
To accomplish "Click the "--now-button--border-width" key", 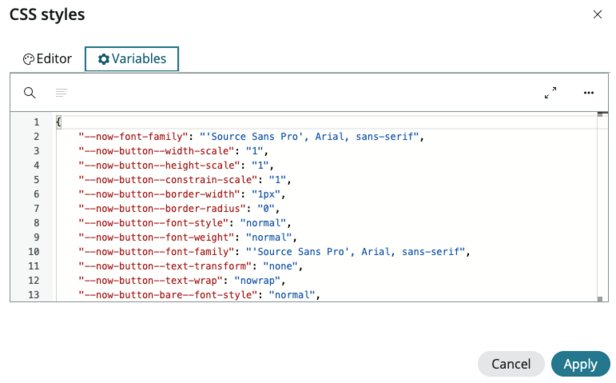I will coord(159,194).
